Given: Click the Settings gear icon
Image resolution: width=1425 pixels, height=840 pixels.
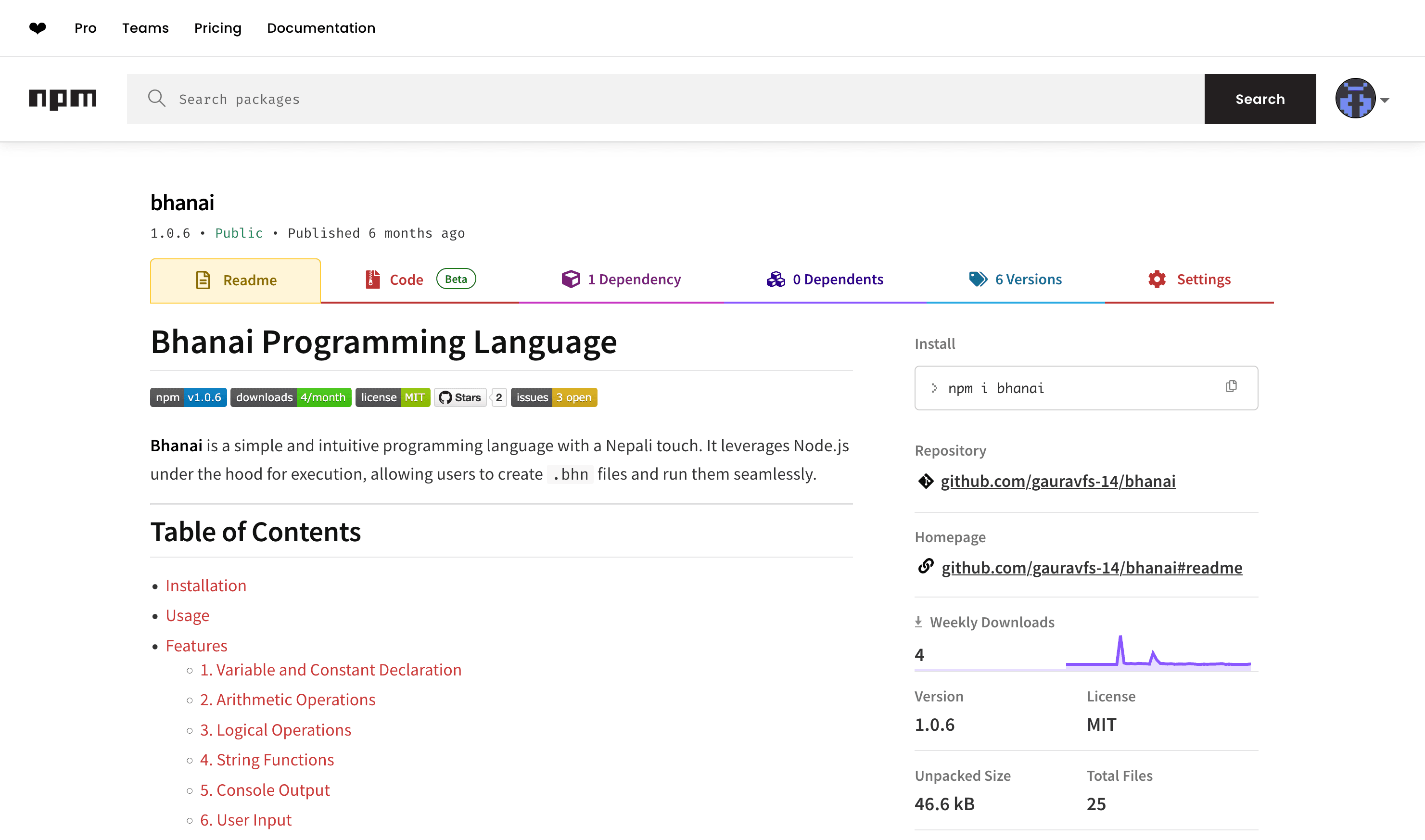Looking at the screenshot, I should 1158,279.
